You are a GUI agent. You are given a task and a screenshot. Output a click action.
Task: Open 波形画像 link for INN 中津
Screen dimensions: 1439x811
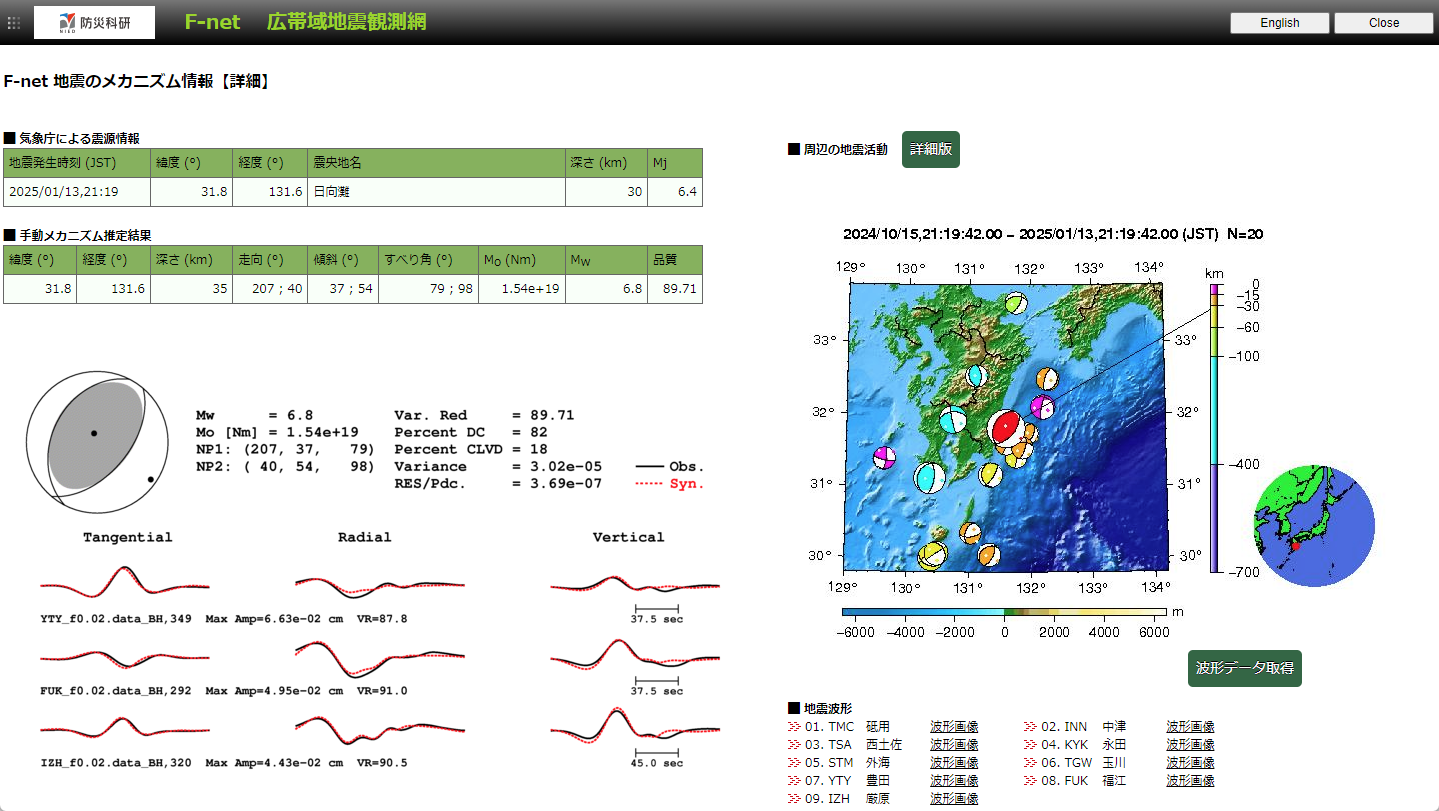pyautogui.click(x=1190, y=727)
